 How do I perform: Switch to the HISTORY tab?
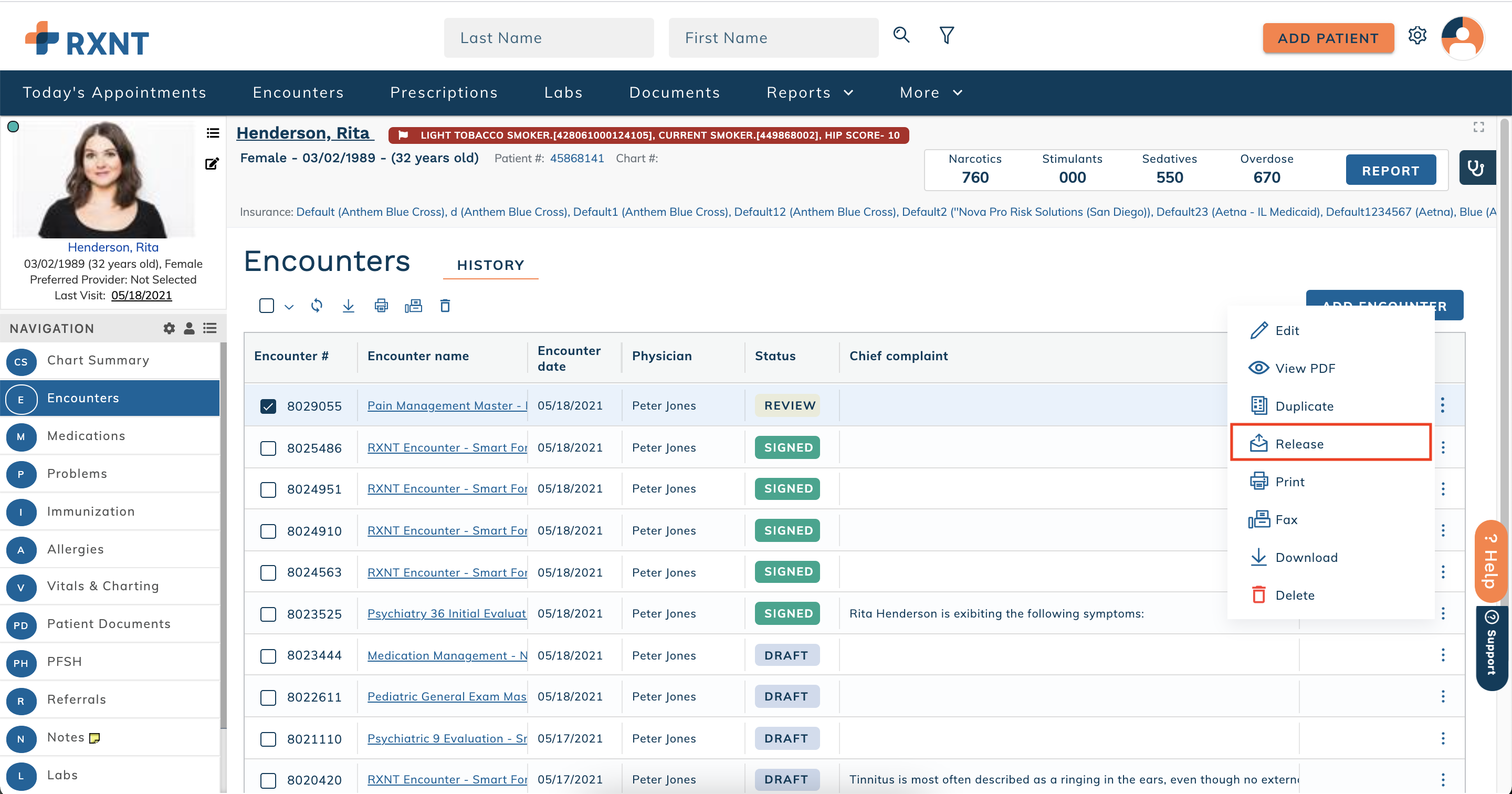(490, 265)
